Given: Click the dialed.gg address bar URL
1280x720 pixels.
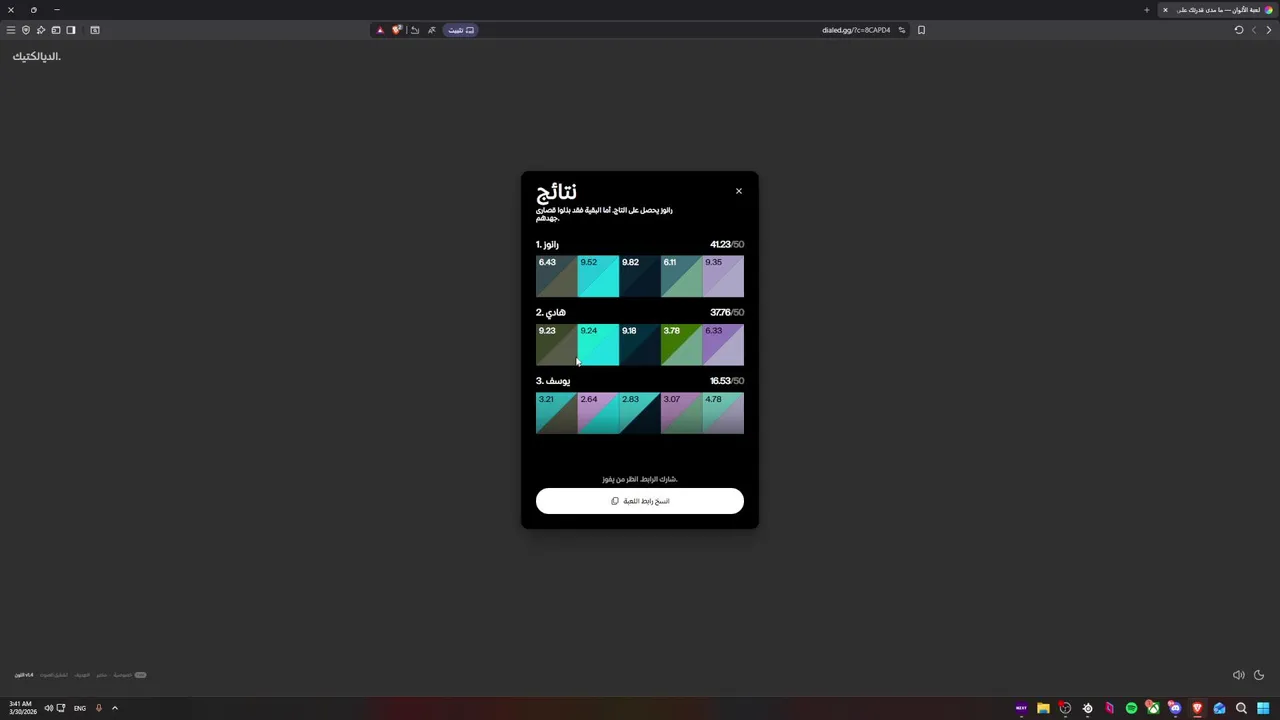Looking at the screenshot, I should [x=856, y=30].
